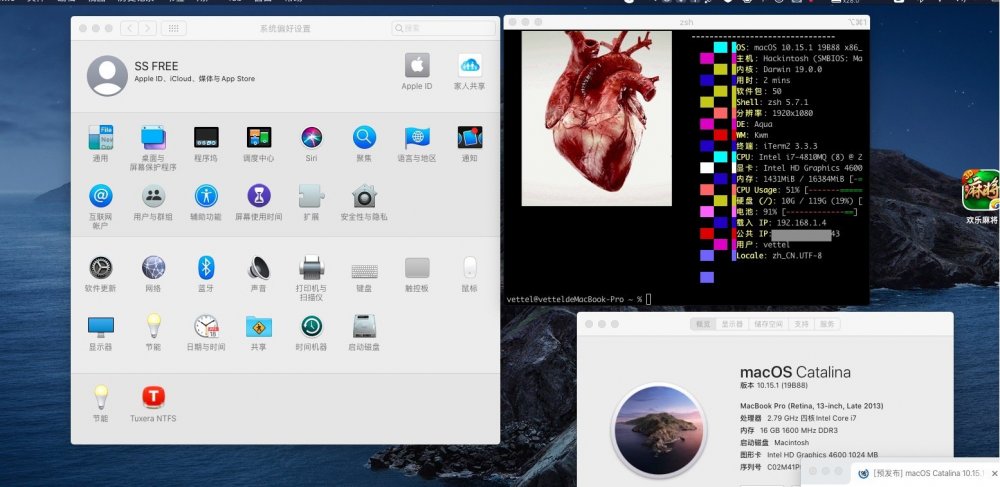The width and height of the screenshot is (1000, 487).
Task: Open the 蓝牙 (Bluetooth) pane
Action: tap(206, 268)
